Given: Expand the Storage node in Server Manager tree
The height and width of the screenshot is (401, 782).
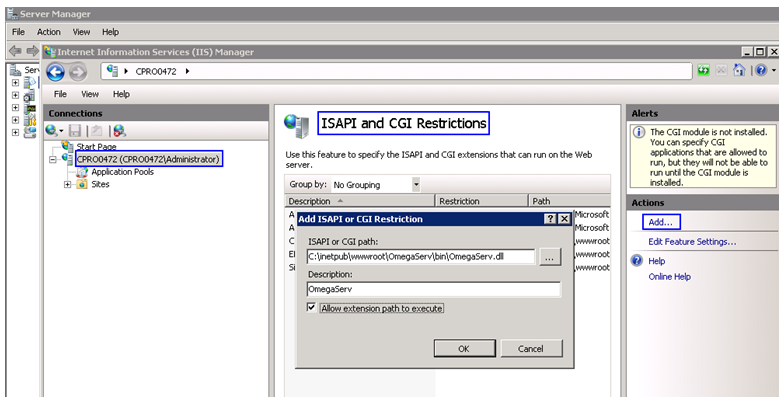Looking at the screenshot, I should 15,132.
